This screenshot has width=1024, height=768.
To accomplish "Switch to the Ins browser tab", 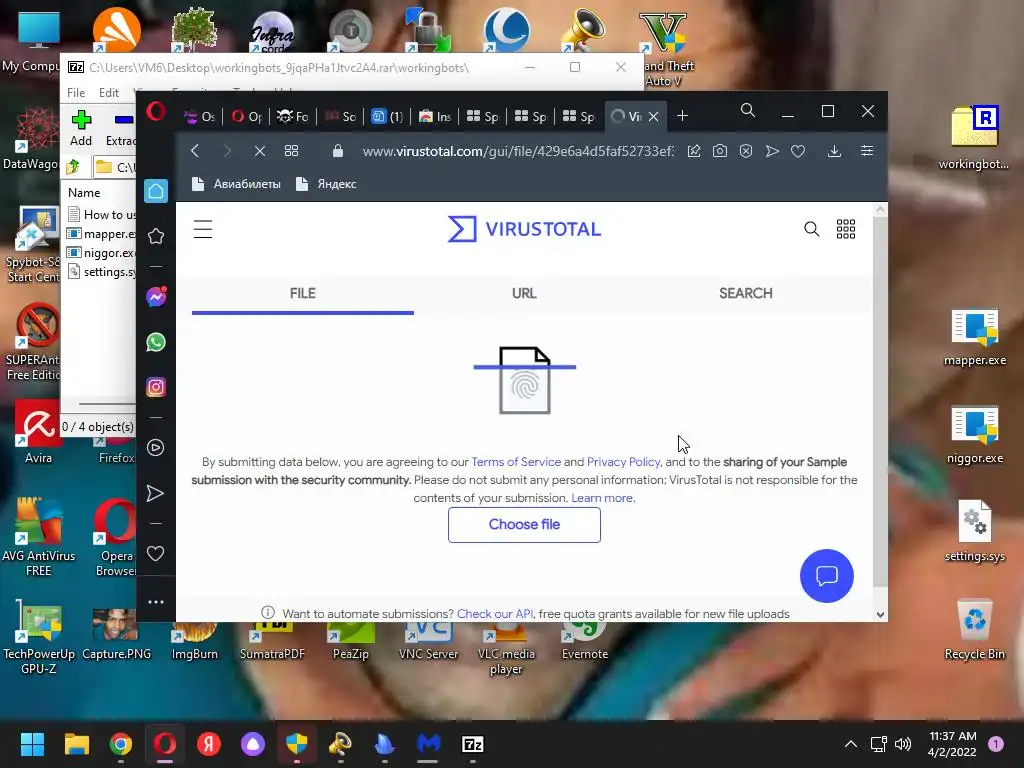I will point(435,116).
